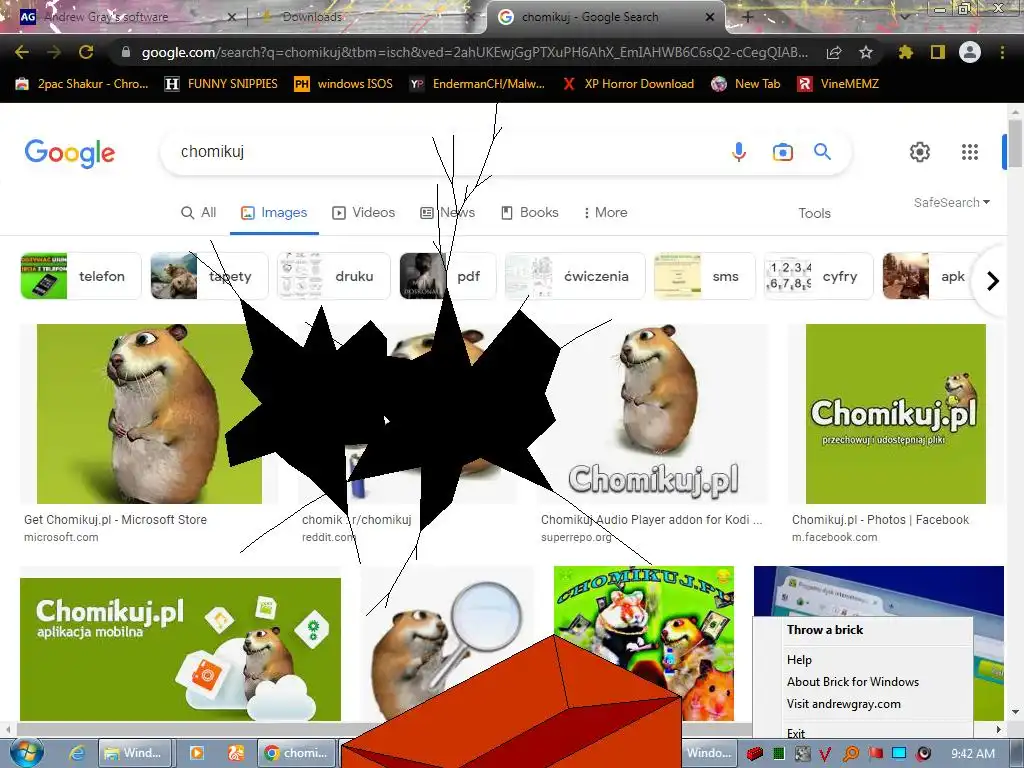
Task: Click the vertical scrollbar thumb
Action: coord(1014,143)
